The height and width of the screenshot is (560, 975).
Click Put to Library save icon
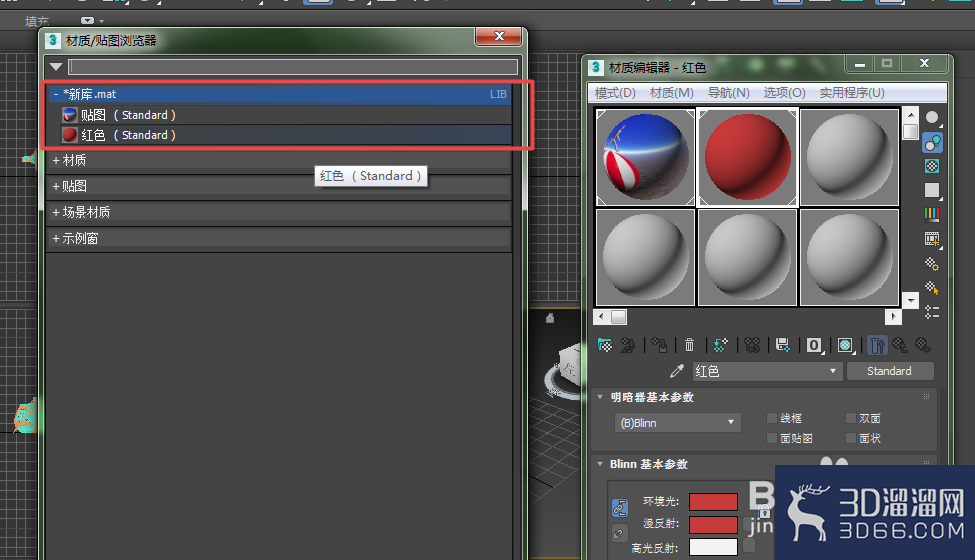point(783,345)
